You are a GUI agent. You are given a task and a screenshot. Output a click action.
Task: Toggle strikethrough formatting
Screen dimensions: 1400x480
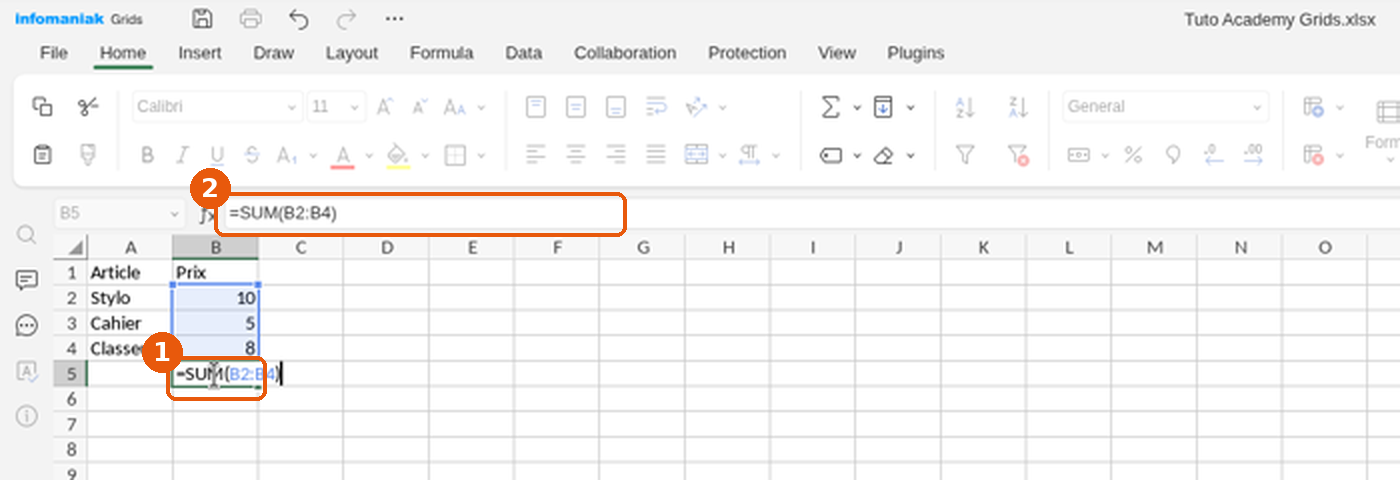coord(251,155)
